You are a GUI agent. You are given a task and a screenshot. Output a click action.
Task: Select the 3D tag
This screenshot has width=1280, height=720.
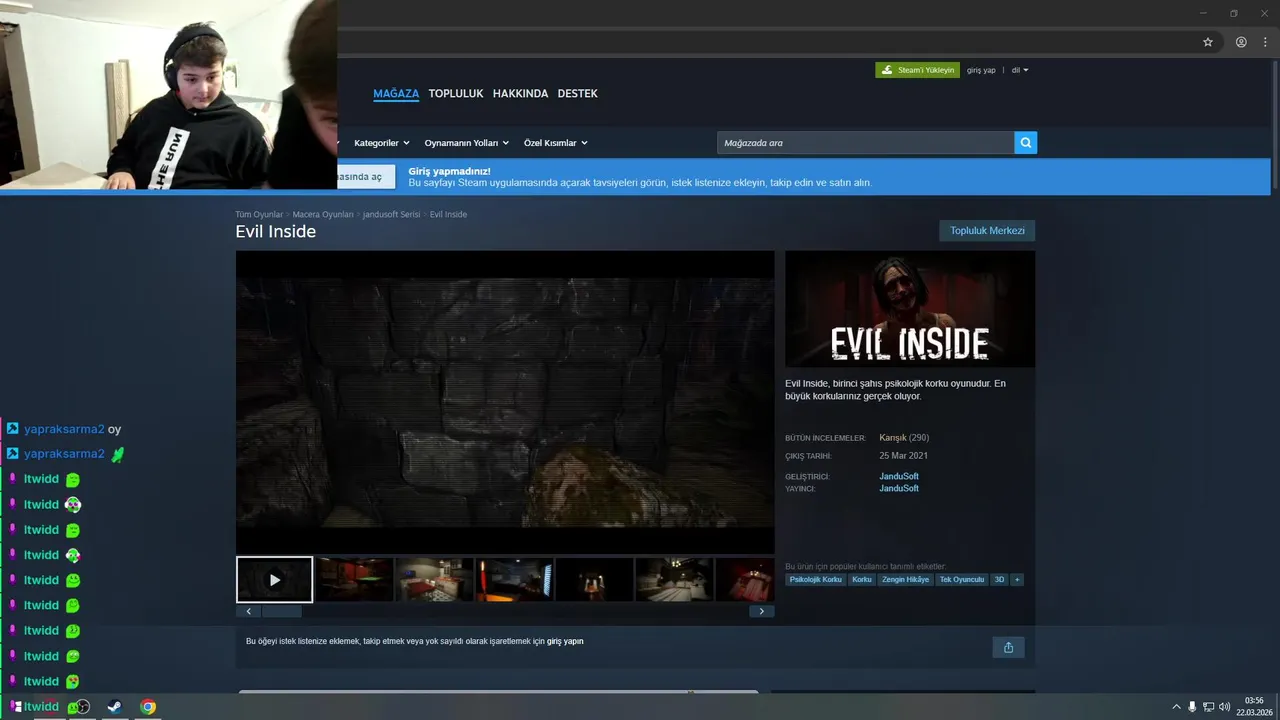click(x=999, y=580)
